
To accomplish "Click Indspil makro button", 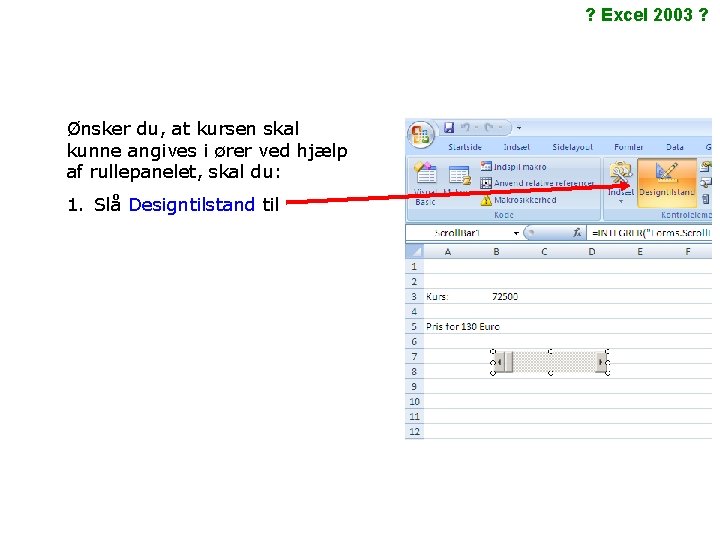I will coord(513,167).
